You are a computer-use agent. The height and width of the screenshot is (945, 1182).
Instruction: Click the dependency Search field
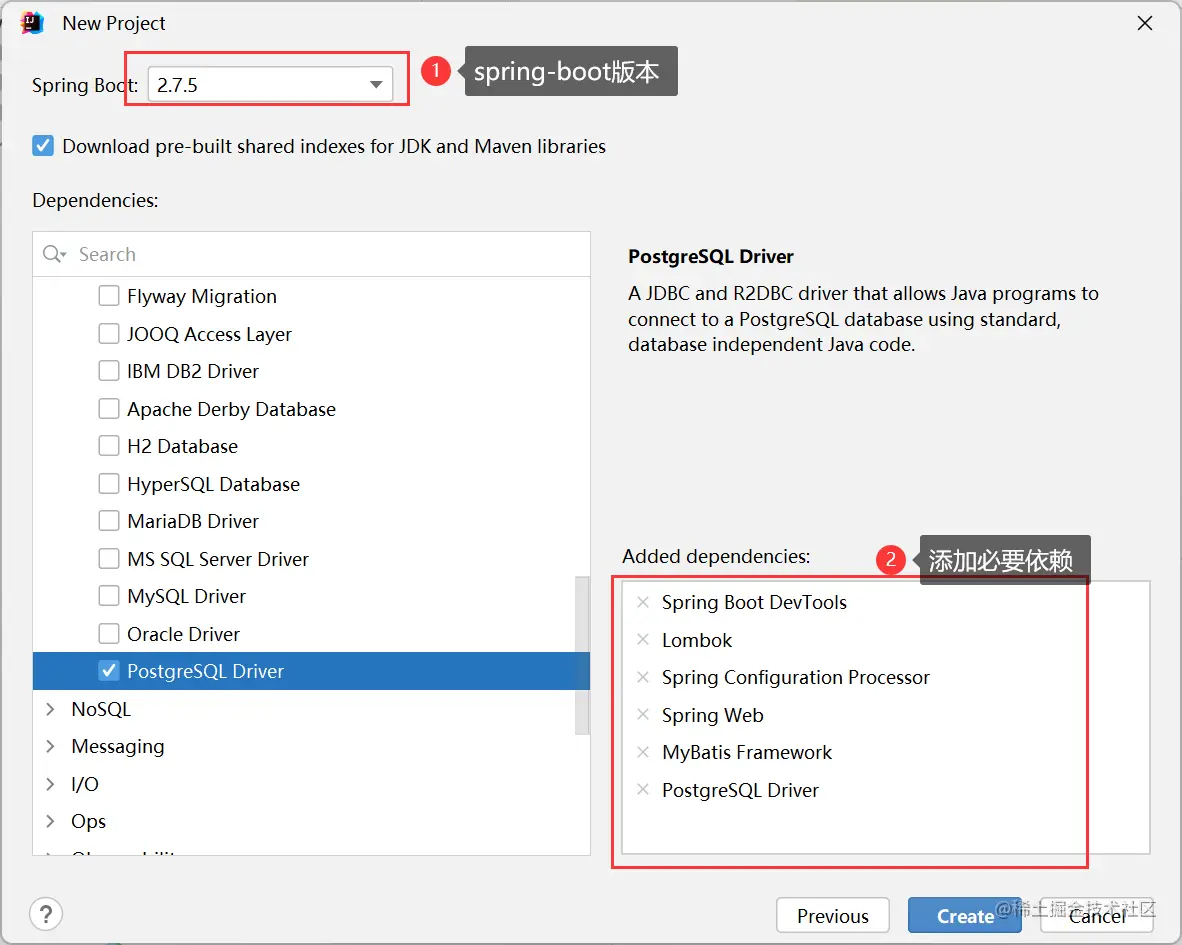pos(311,254)
